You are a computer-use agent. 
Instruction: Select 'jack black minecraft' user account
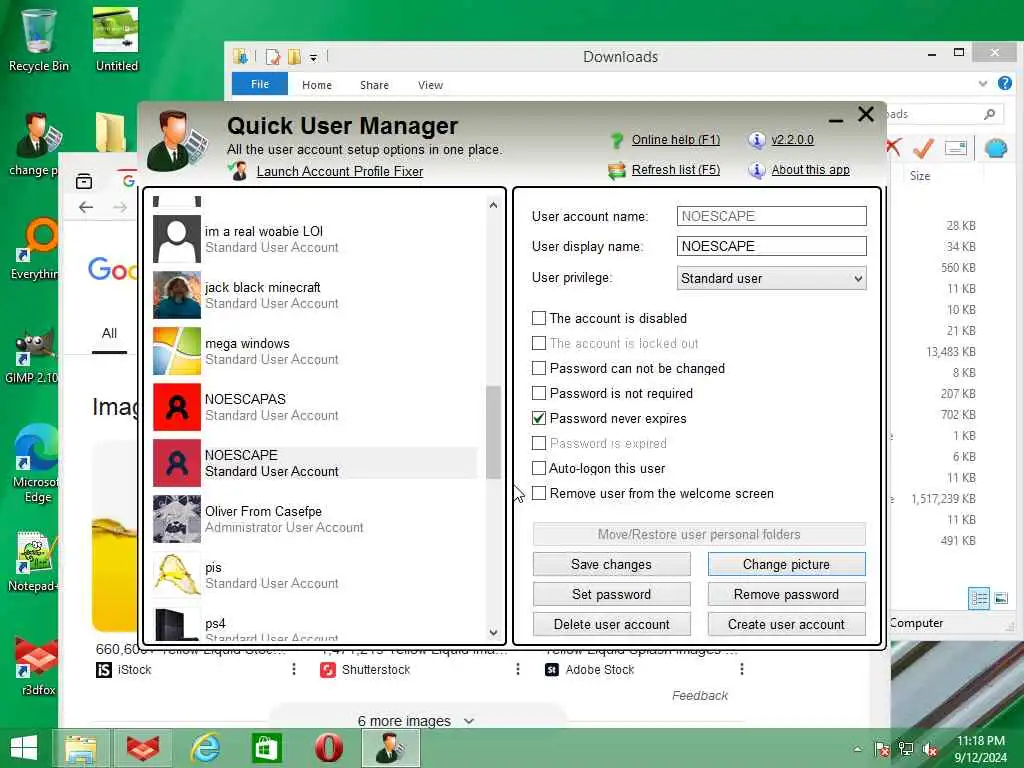[315, 295]
